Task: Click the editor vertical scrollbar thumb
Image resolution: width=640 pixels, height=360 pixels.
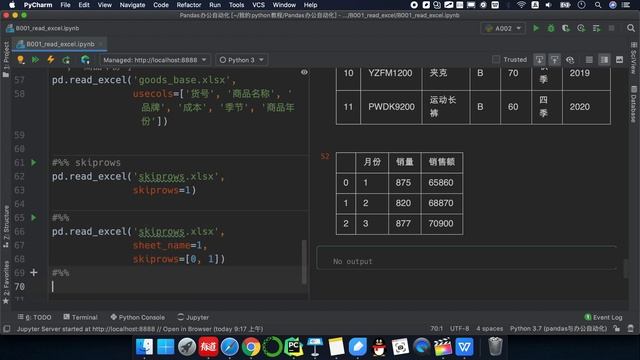Action: pyautogui.click(x=304, y=261)
